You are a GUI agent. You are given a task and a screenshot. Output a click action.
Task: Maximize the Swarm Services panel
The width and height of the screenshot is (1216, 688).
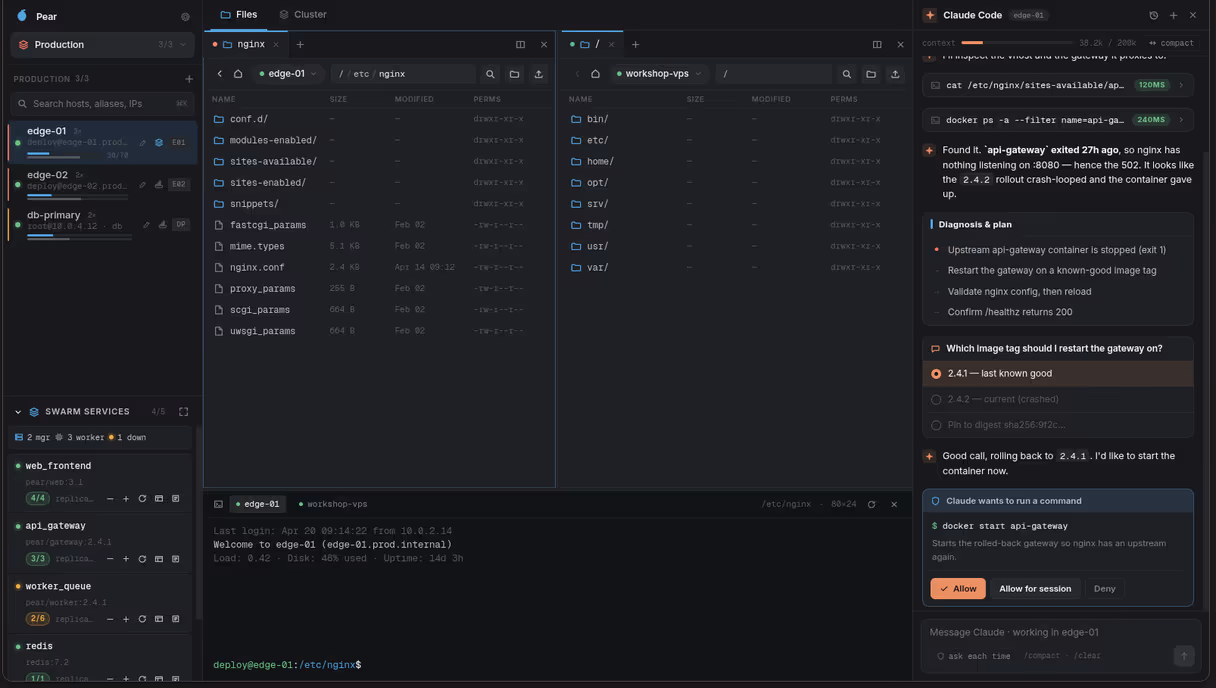(184, 412)
